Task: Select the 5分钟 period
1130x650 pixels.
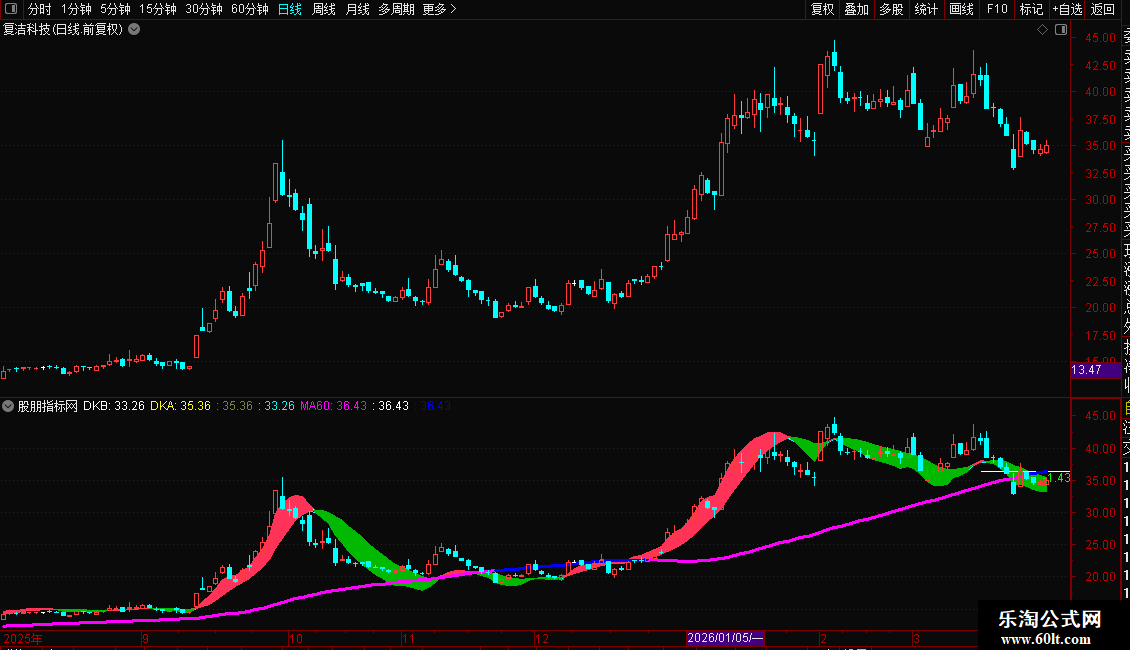Action: (115, 9)
